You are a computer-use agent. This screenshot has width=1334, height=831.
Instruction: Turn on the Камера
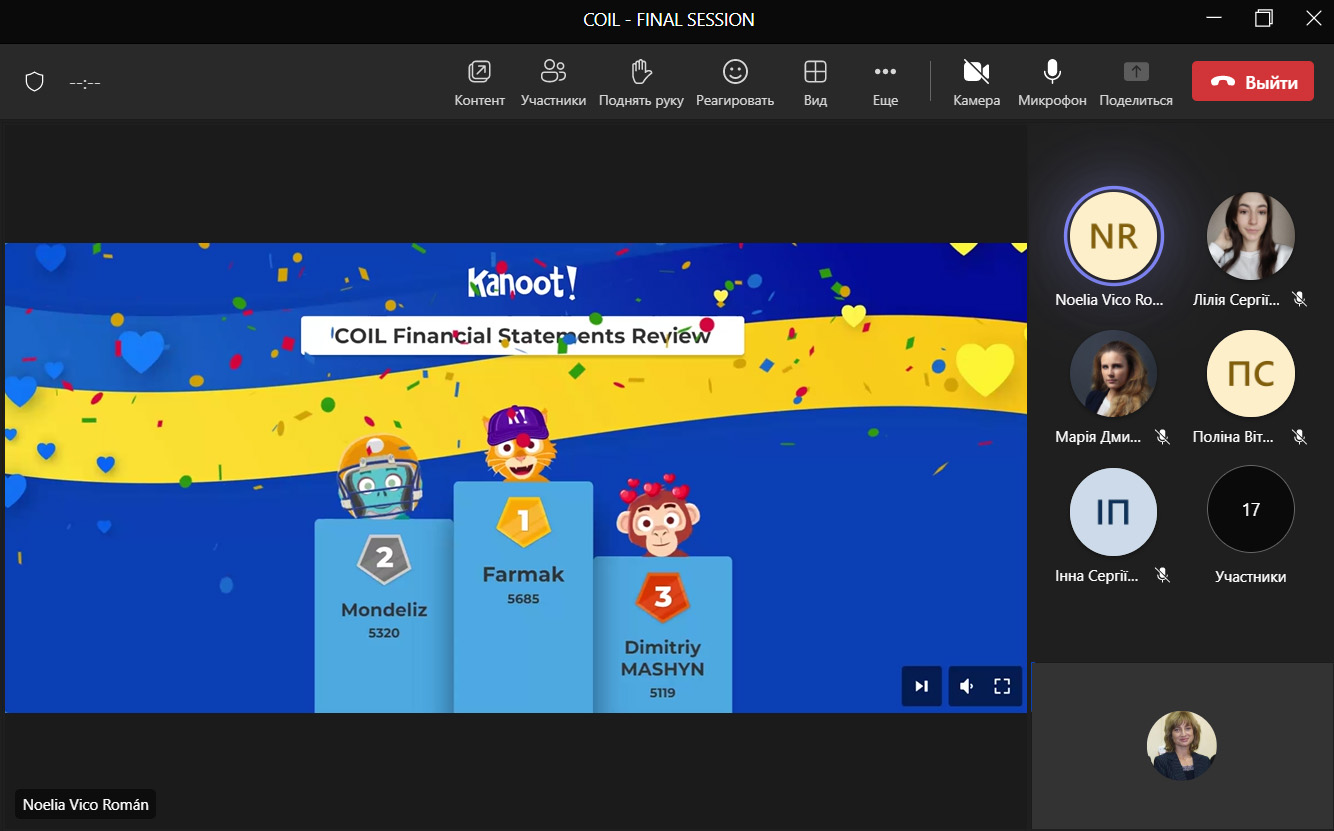(976, 82)
